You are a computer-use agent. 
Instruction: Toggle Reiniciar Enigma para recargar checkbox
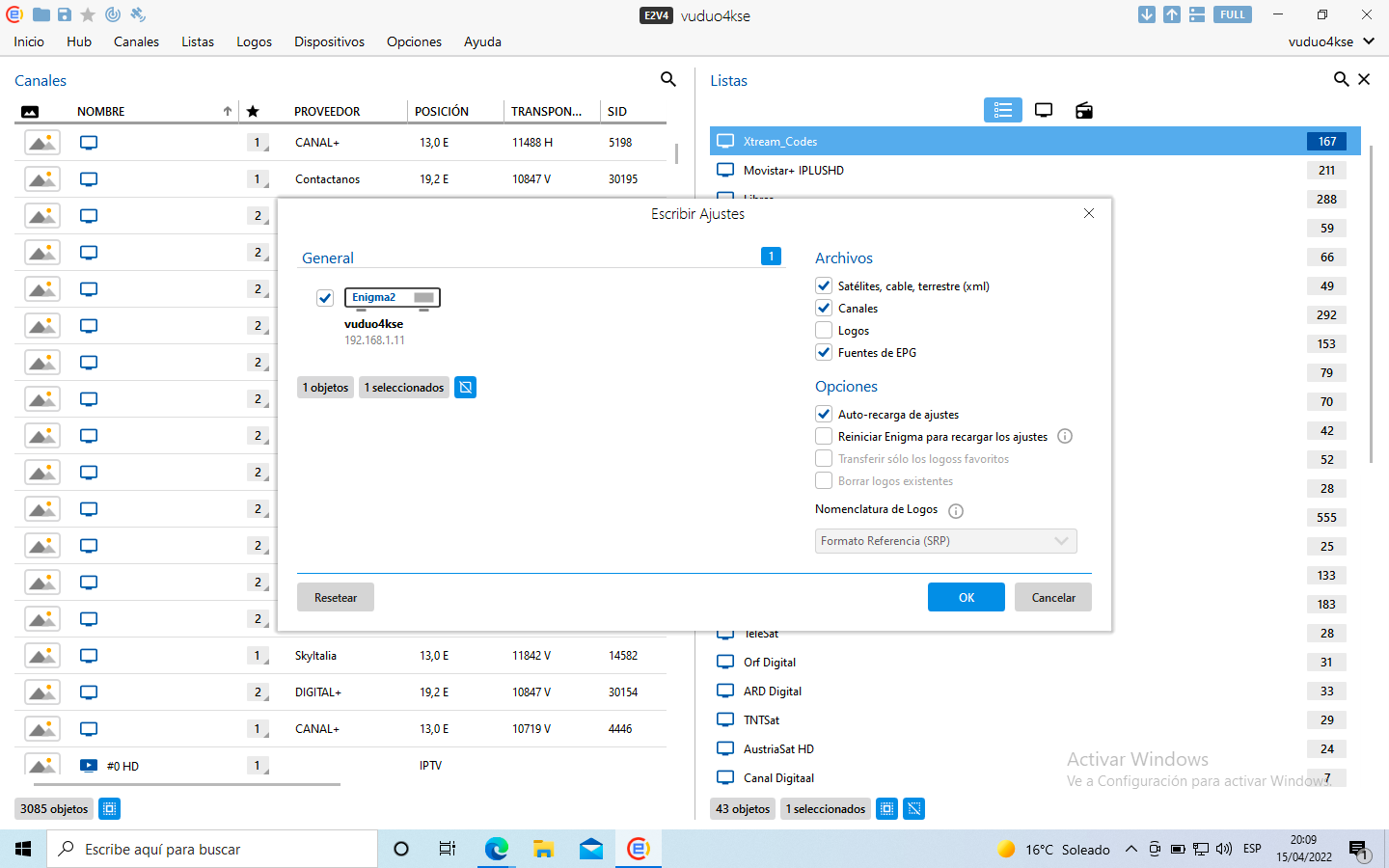coord(824,437)
